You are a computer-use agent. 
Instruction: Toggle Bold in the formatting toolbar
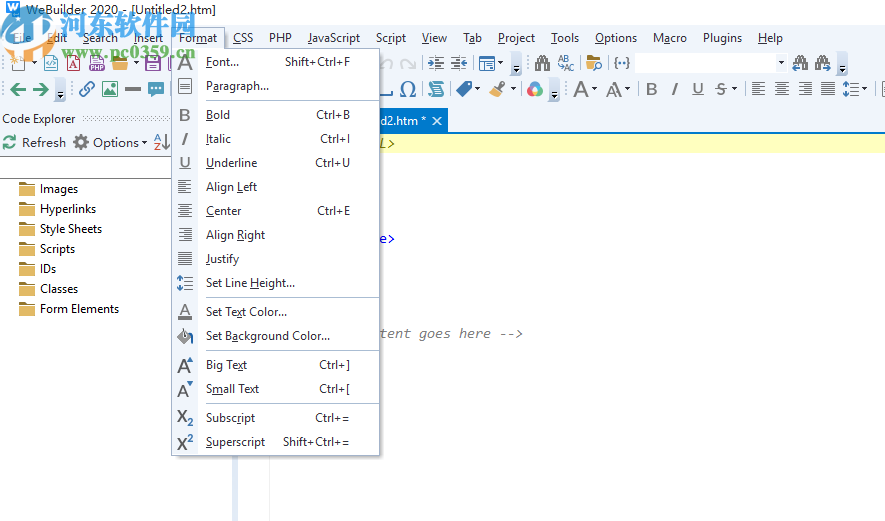point(652,89)
